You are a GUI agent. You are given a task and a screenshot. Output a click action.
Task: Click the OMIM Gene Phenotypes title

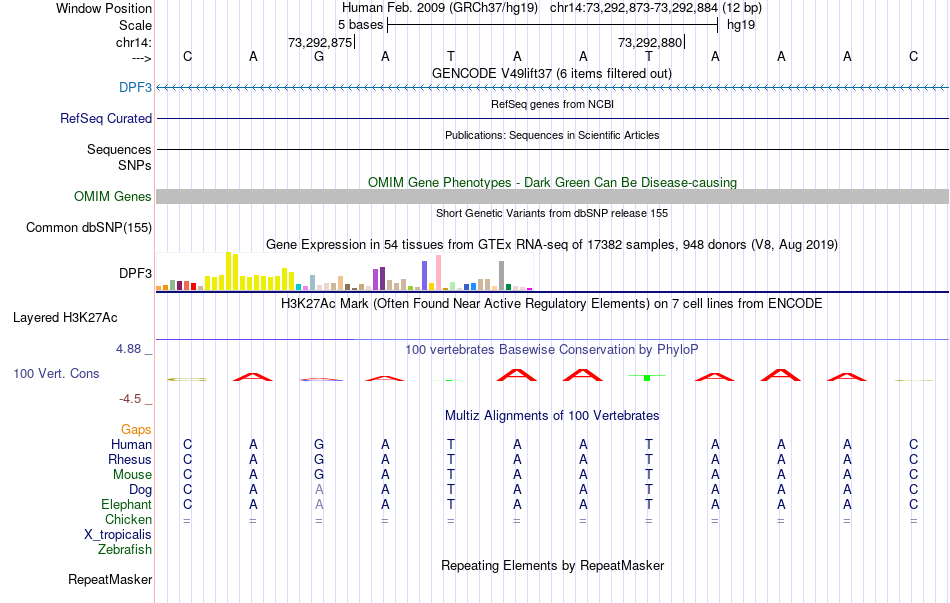[x=552, y=182]
